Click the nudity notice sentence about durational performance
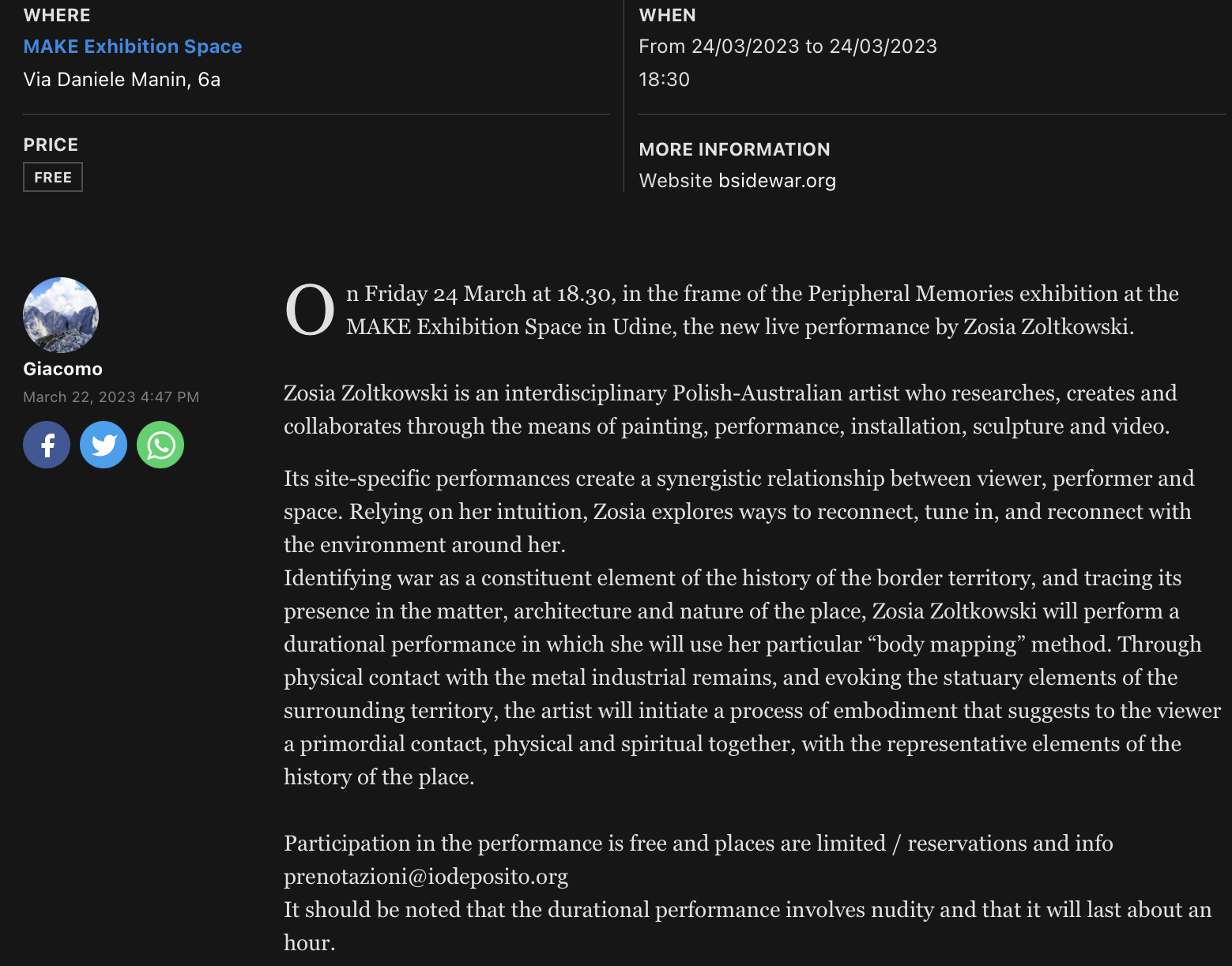 [747, 910]
